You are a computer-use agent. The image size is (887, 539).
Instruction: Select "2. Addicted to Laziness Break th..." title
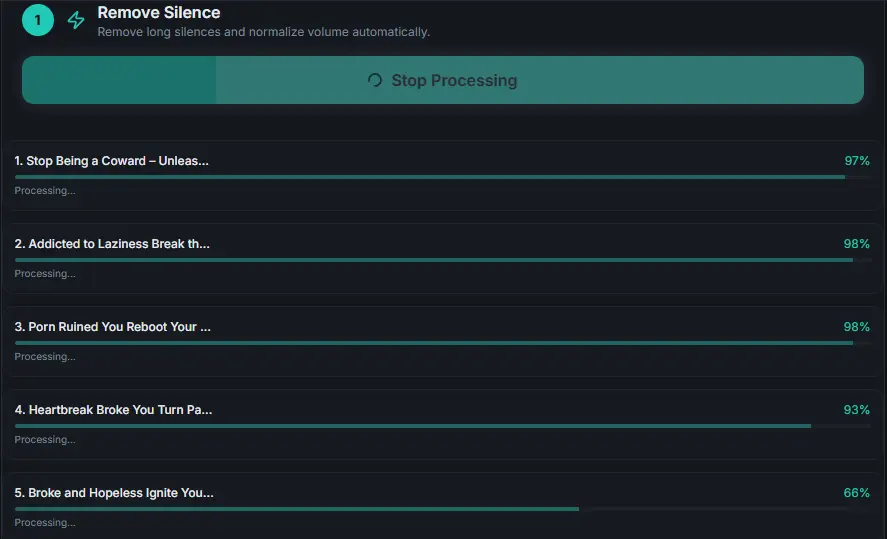(x=112, y=244)
